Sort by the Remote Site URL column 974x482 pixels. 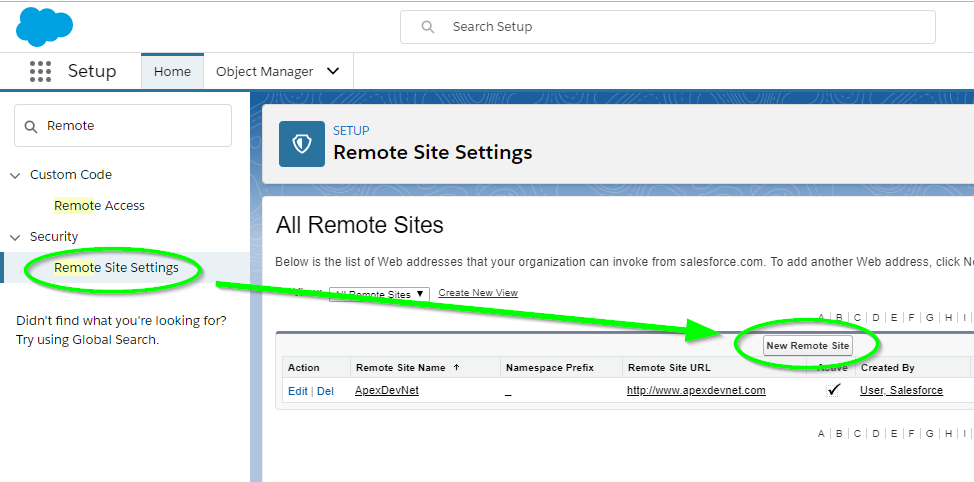point(669,368)
